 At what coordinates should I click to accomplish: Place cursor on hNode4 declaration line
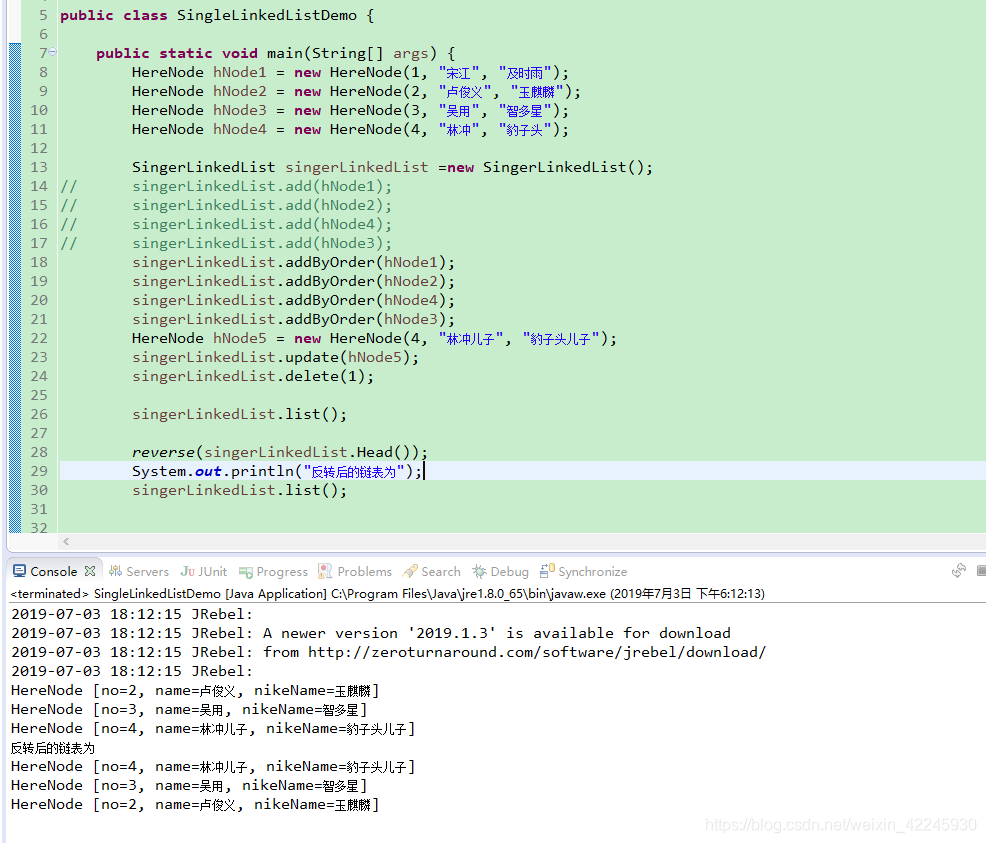(350, 129)
